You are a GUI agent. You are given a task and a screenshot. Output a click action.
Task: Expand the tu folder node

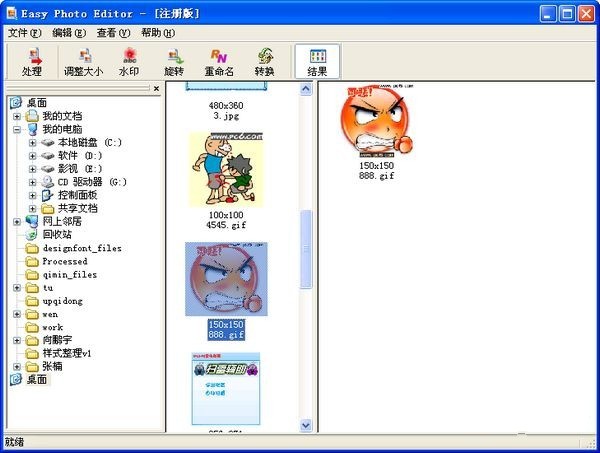coord(17,288)
